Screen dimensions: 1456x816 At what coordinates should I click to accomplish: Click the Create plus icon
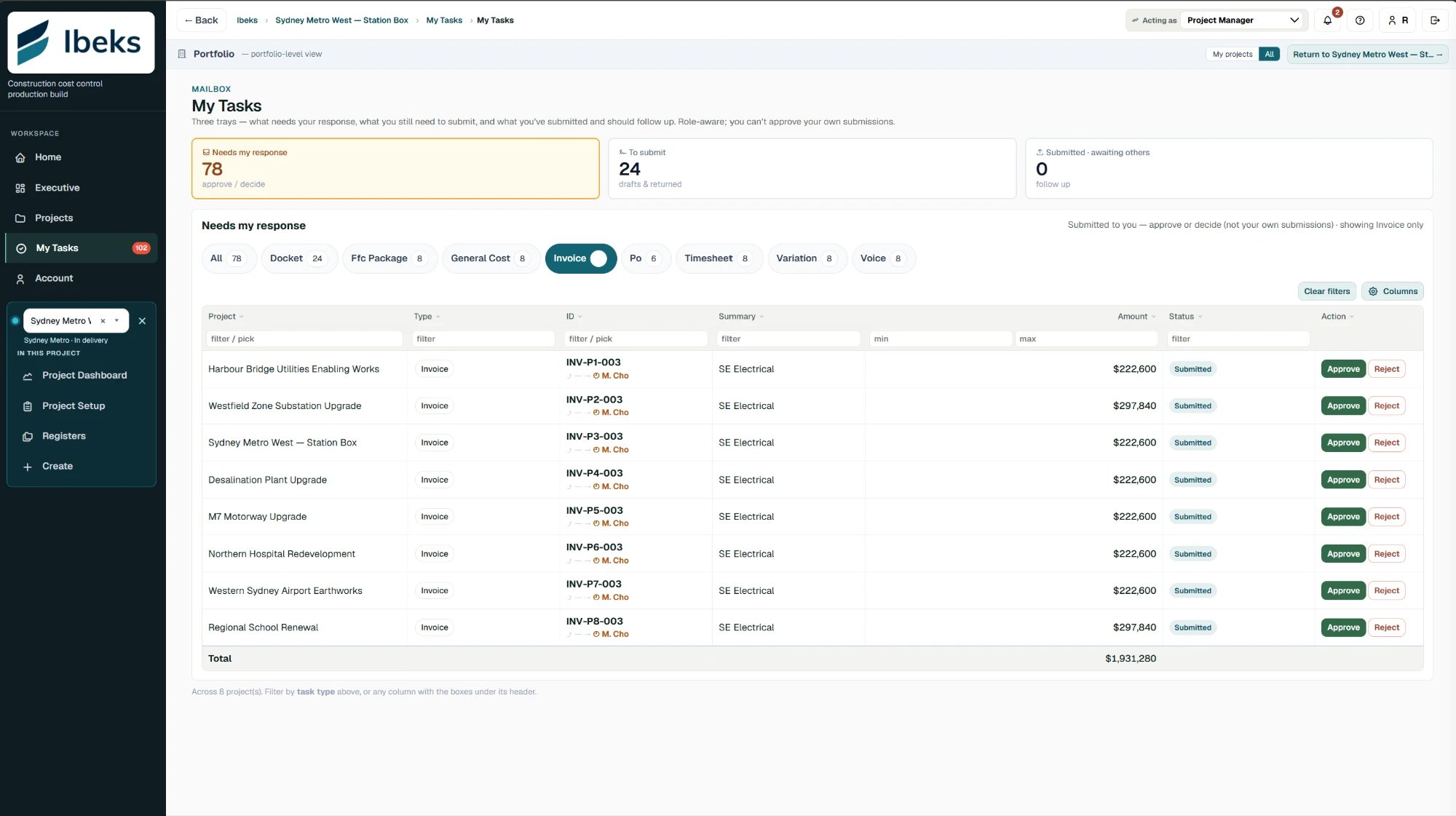[28, 467]
